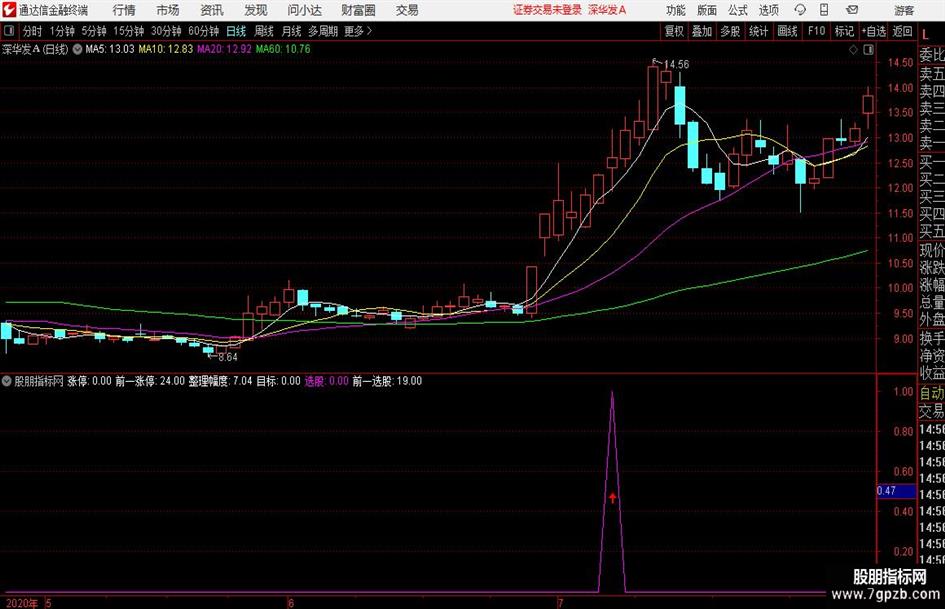Viewport: 945px width, 609px height.
Task: Click the mobile phone icon in title bar
Action: click(x=824, y=10)
